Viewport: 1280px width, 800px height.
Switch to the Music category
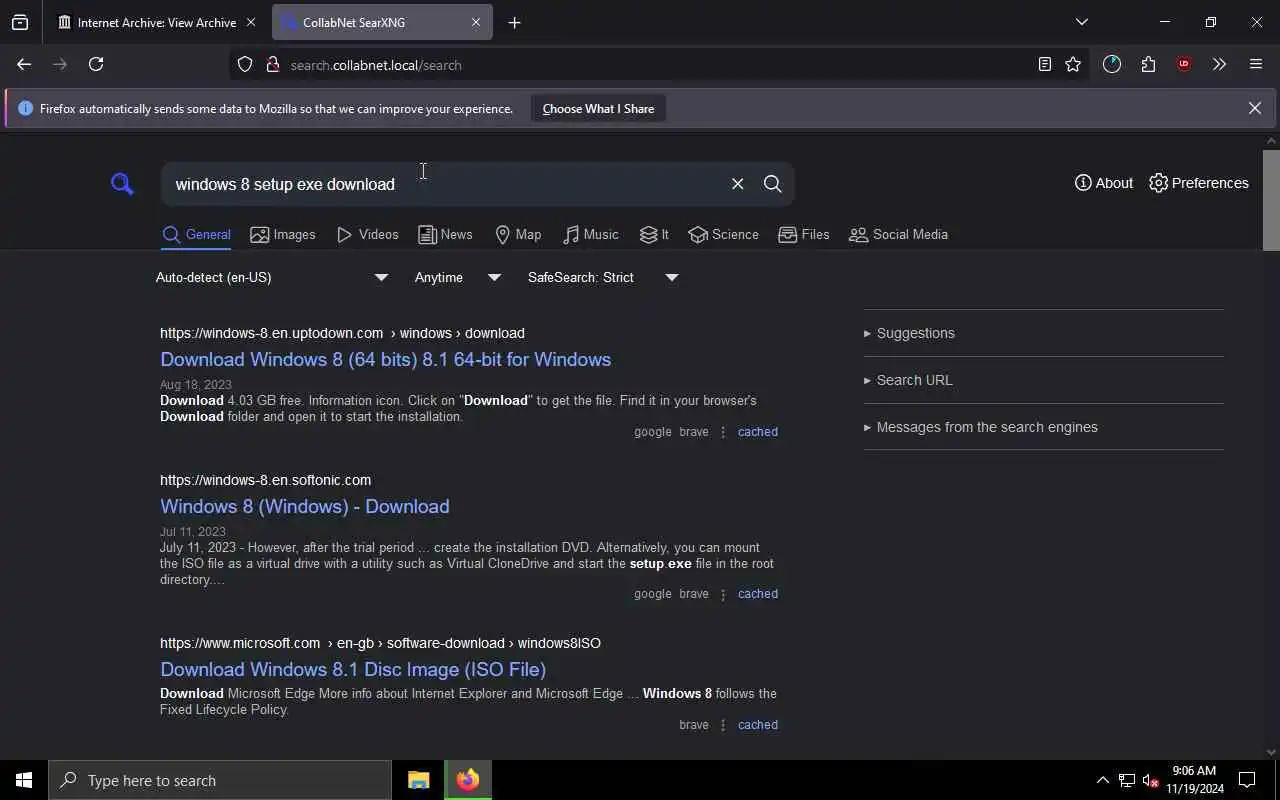coord(590,235)
